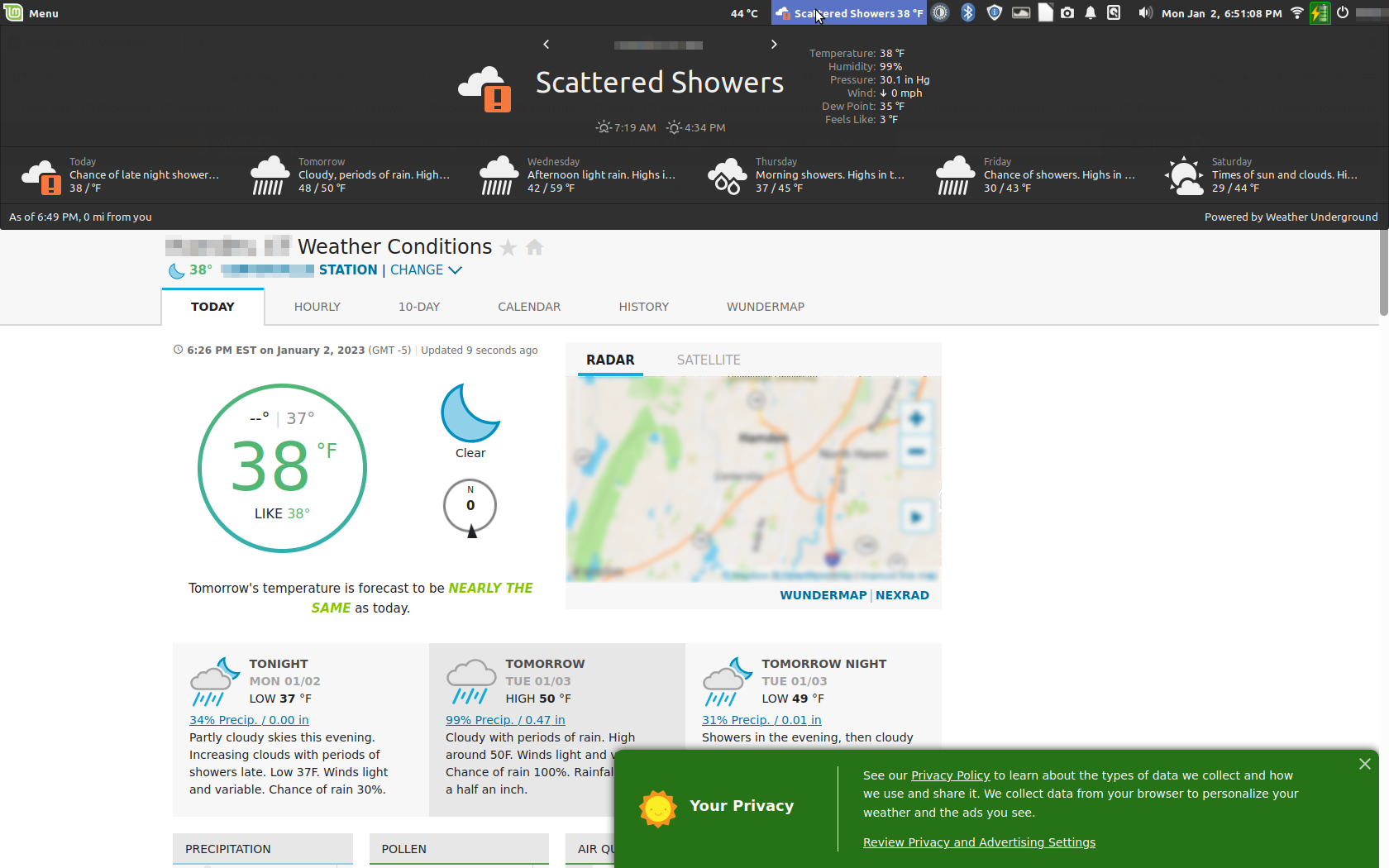This screenshot has height=868, width=1389.
Task: Zoom out of the radar map
Action: pos(916,451)
